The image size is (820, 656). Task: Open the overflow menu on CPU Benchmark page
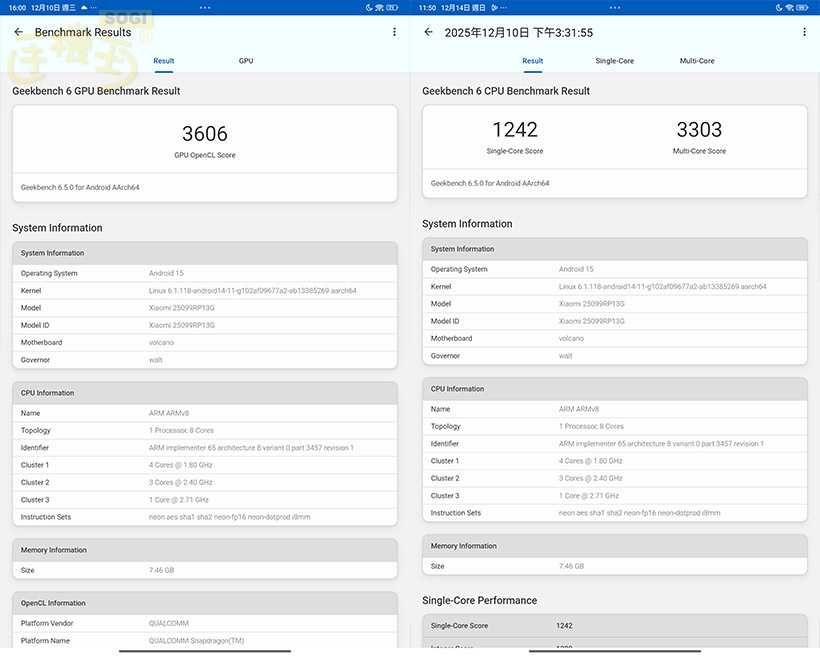[x=804, y=31]
